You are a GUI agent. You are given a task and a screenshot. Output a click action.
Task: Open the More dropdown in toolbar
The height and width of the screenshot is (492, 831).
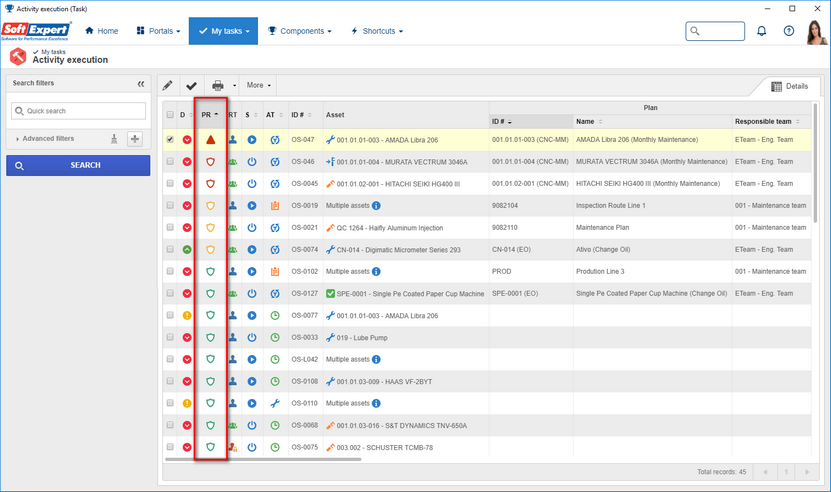click(x=259, y=85)
